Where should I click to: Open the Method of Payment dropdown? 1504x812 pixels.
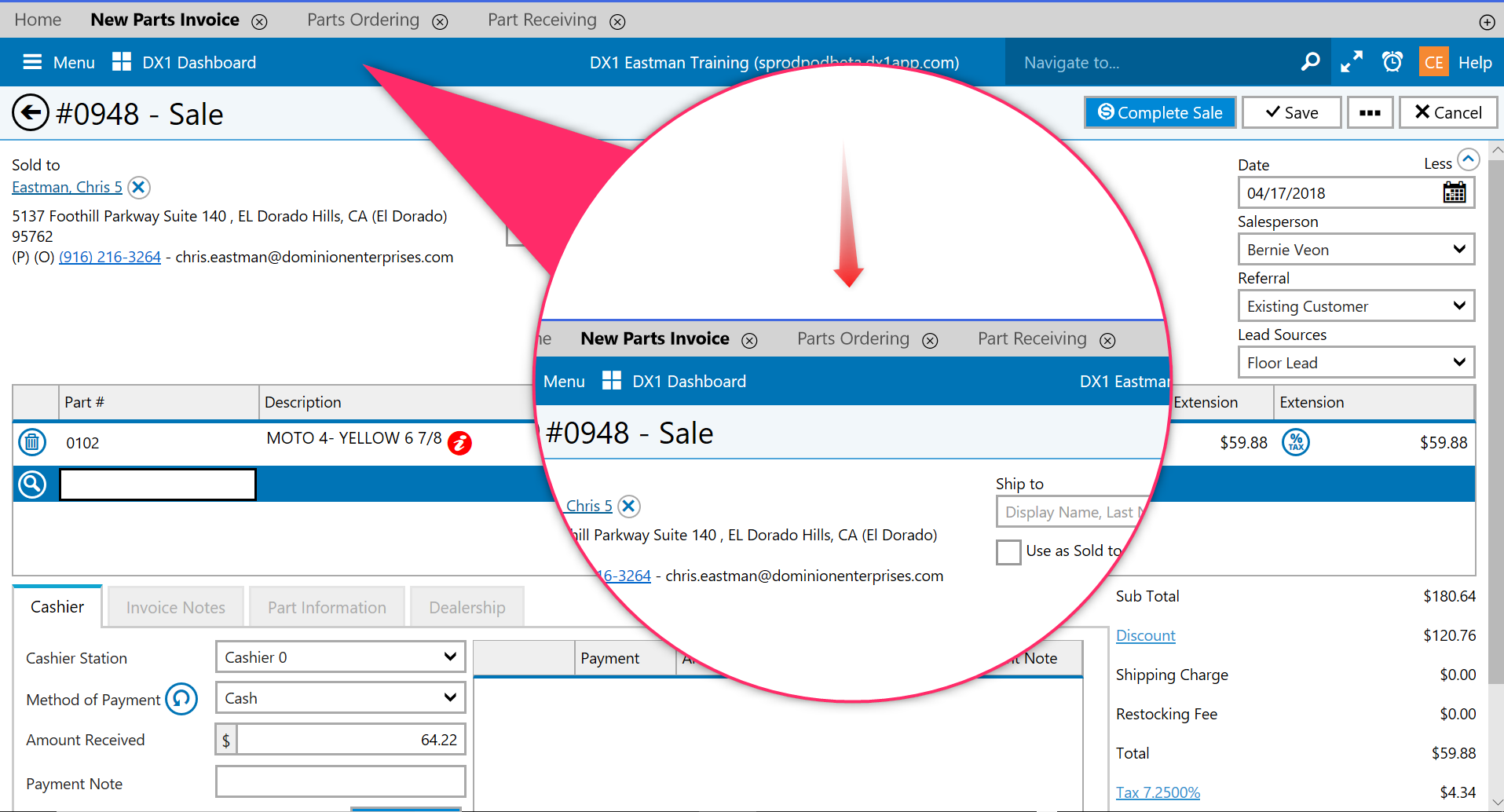(341, 697)
